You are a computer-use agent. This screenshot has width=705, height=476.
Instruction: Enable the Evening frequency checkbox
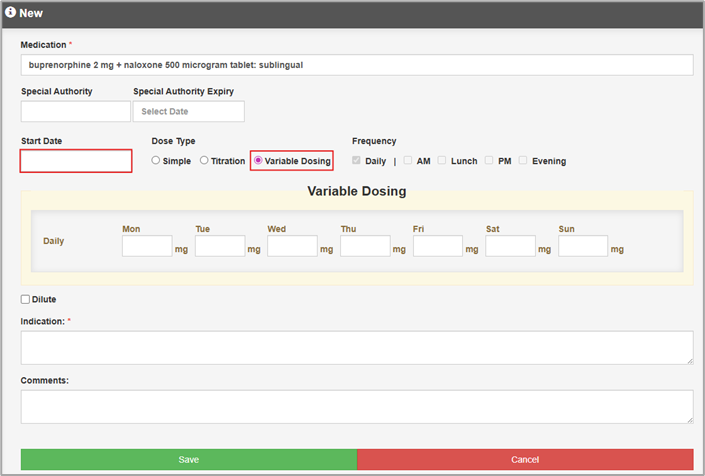coord(523,161)
